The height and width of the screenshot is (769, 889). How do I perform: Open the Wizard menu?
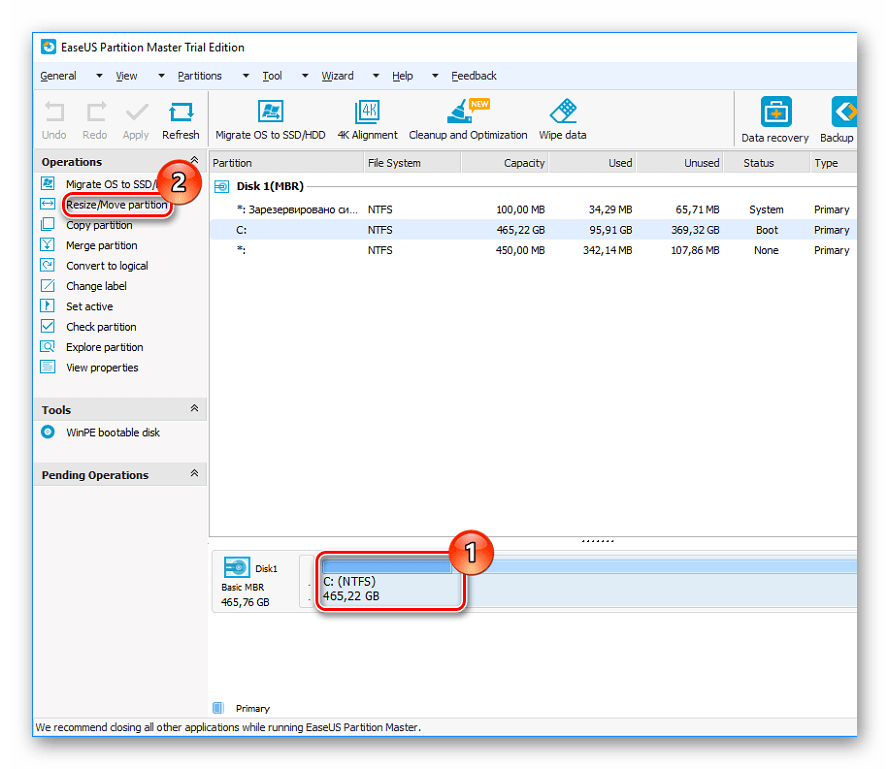[x=337, y=76]
